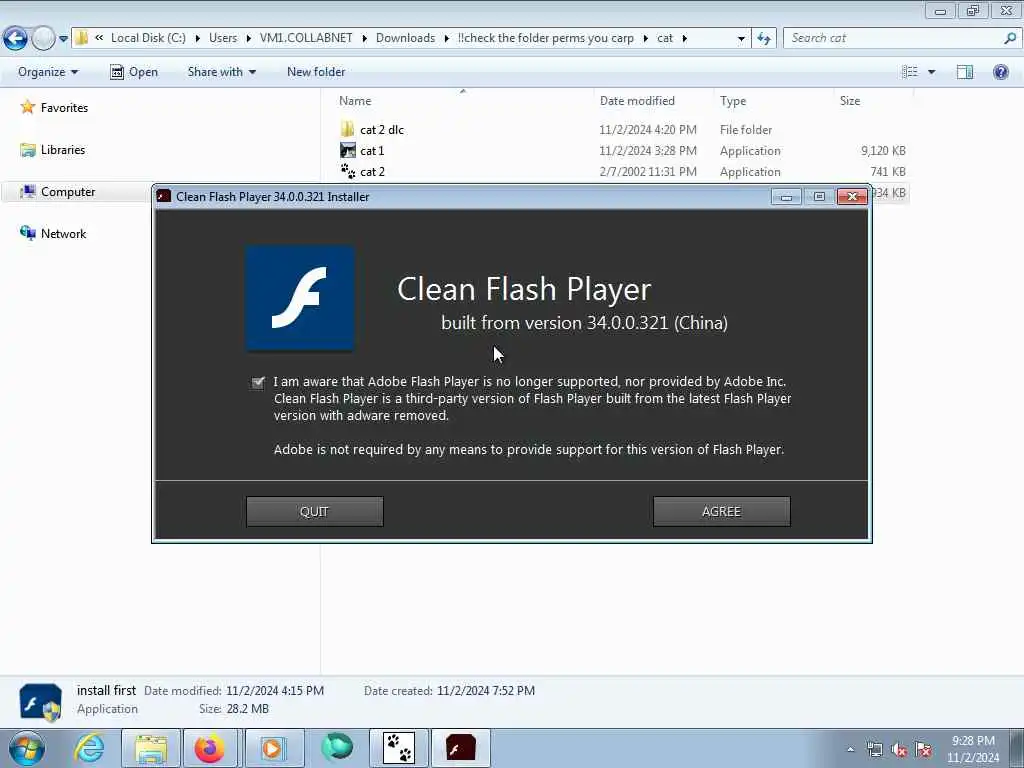Click the cat 1 file icon
This screenshot has height=768, width=1024.
pos(347,150)
